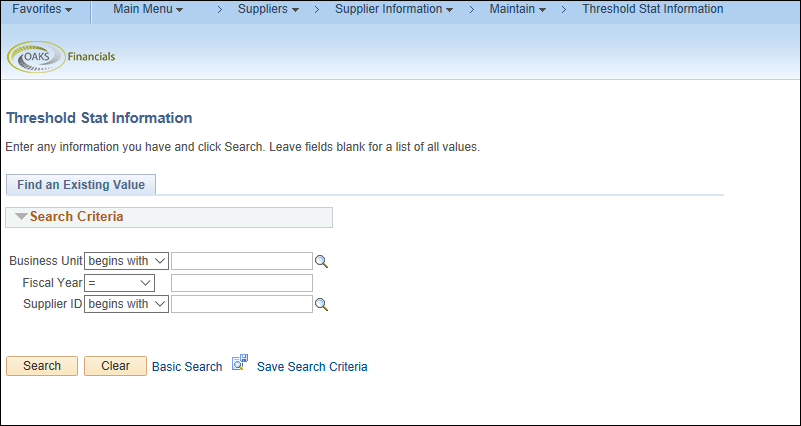Open Business Unit lookup magnifier icon
Image resolution: width=801 pixels, height=426 pixels.
321,262
